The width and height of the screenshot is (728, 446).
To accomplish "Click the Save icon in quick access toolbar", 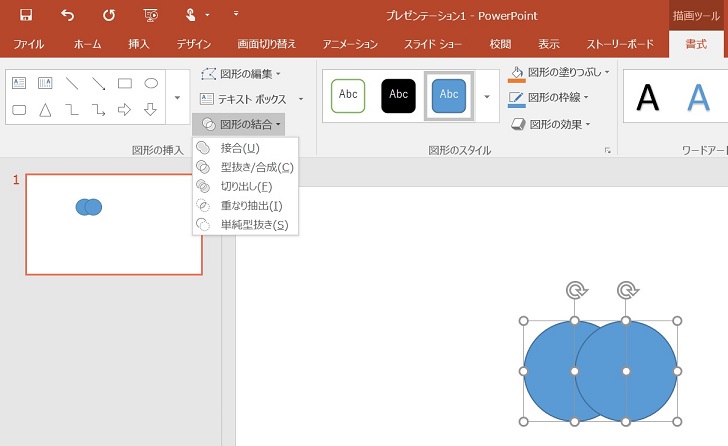I will 26,15.
